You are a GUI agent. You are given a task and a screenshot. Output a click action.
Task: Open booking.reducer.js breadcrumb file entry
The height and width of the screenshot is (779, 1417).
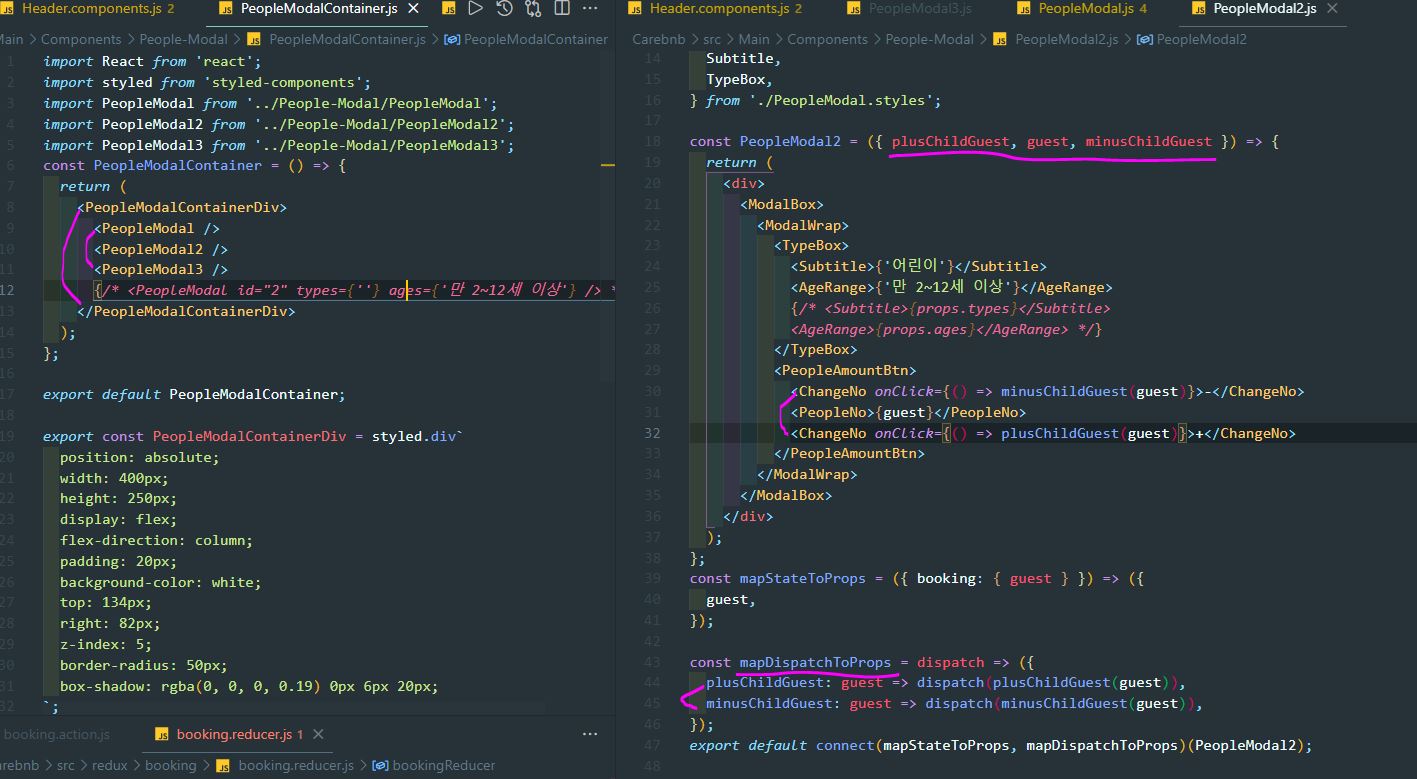coord(296,765)
